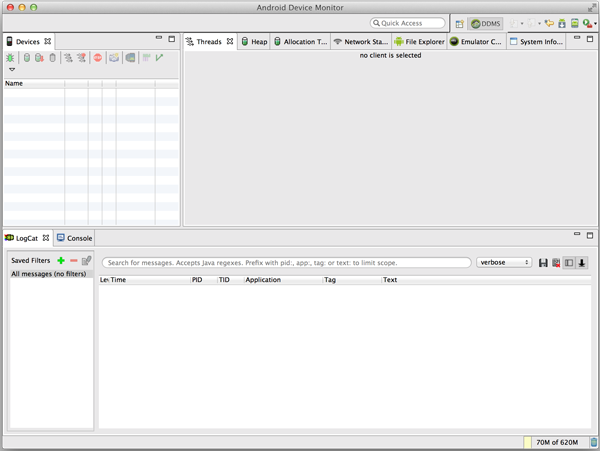Click the Application column header
The image size is (600, 451).
click(x=283, y=280)
